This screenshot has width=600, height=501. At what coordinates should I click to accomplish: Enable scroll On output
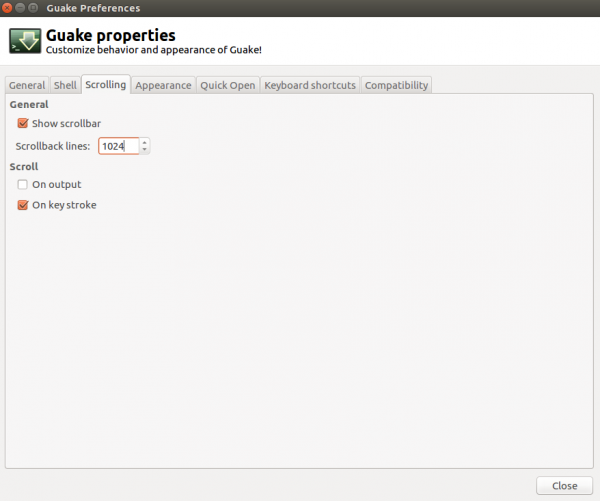tap(23, 185)
